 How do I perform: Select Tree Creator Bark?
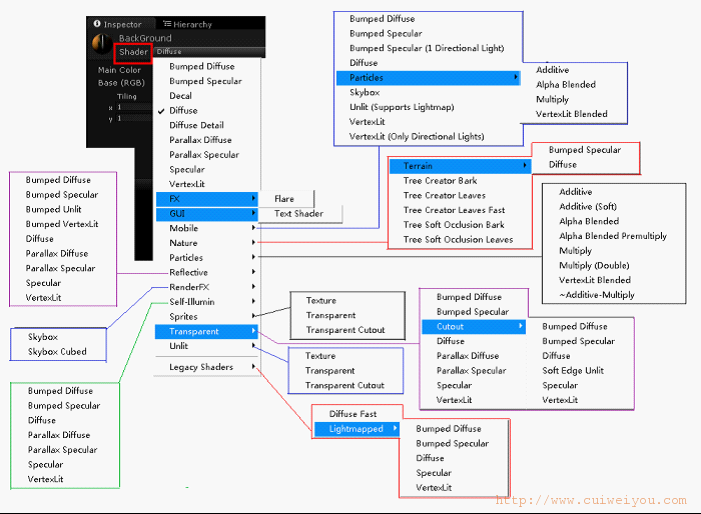440,181
